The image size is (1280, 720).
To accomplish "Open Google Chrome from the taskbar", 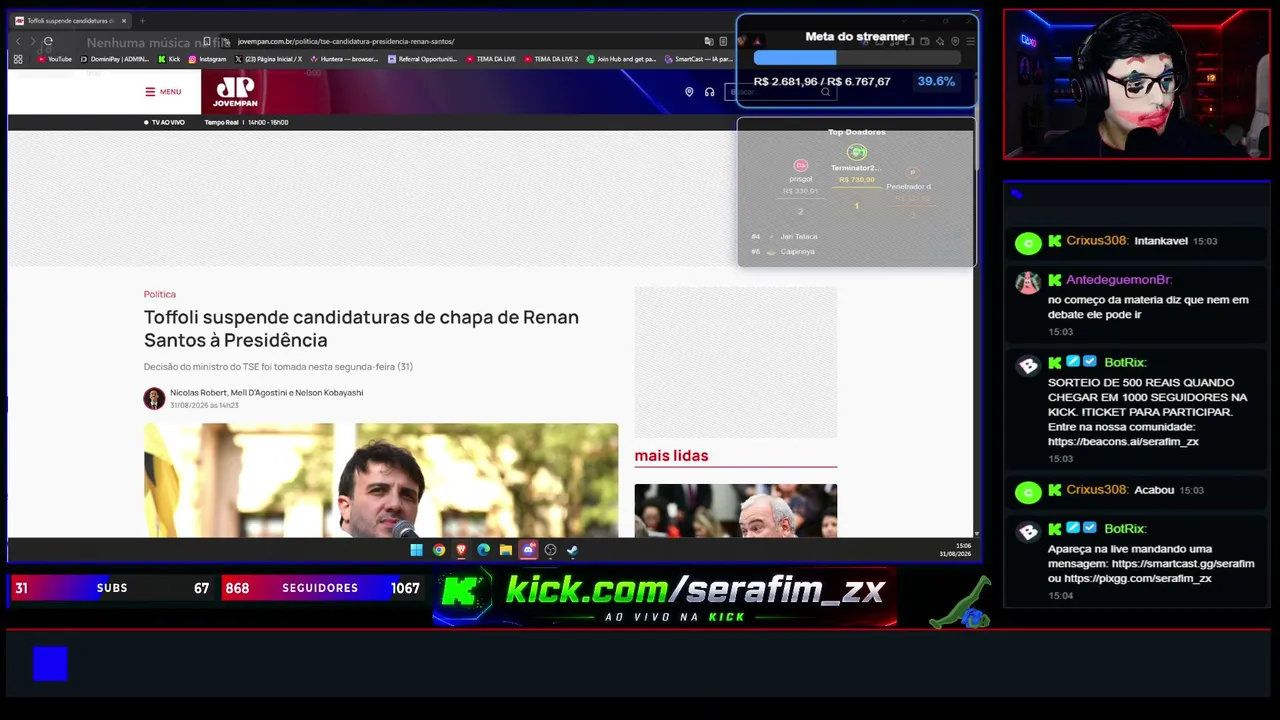I will click(x=439, y=550).
